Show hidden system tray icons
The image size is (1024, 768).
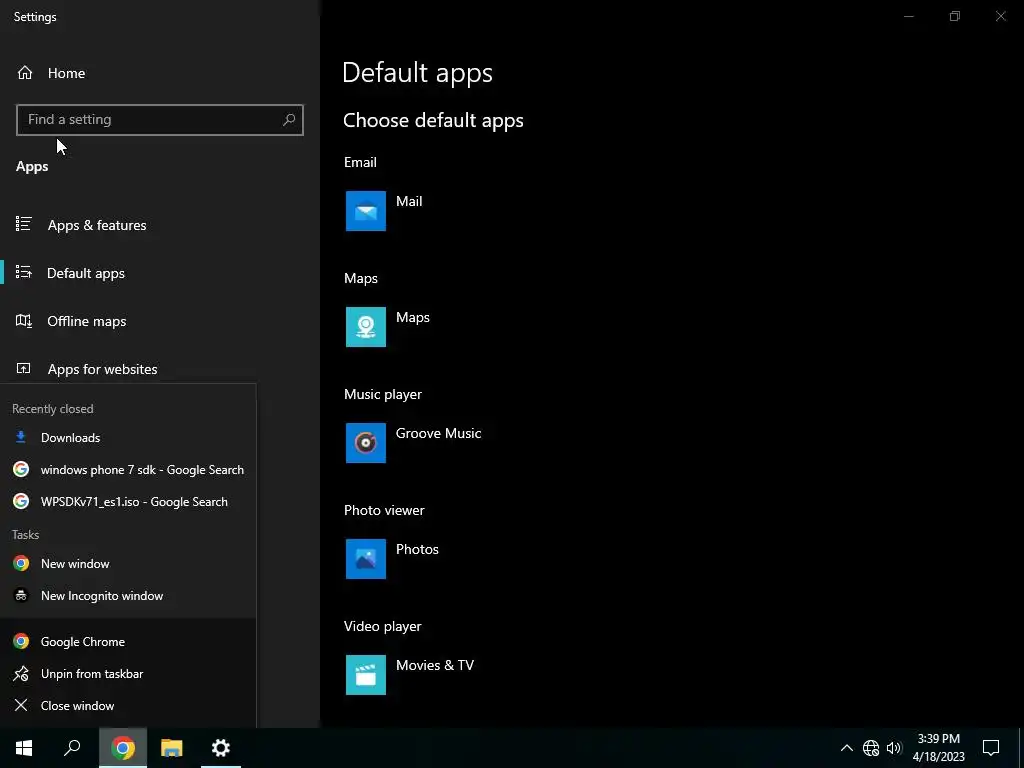click(846, 748)
